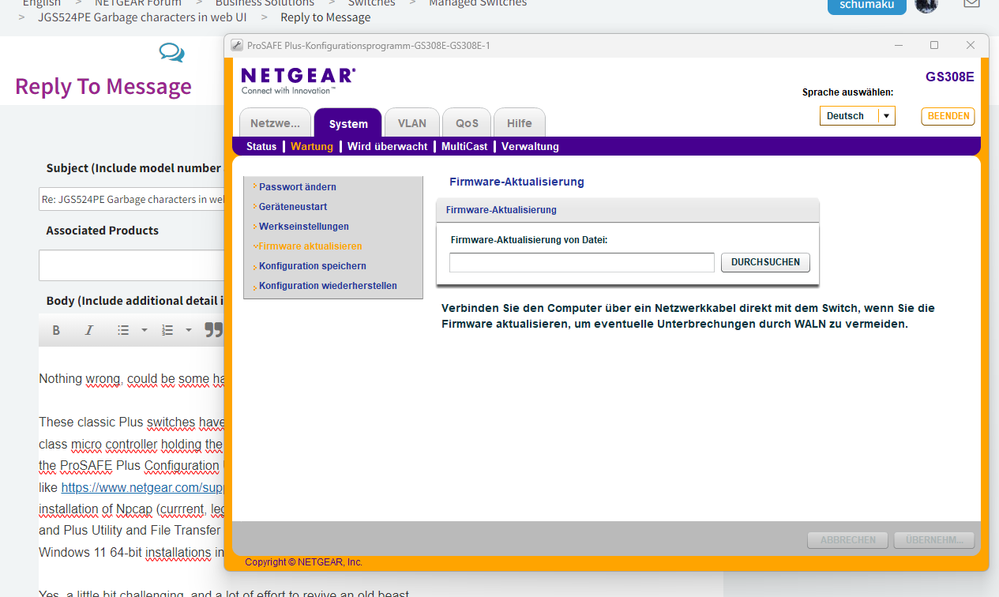This screenshot has height=597, width=999.
Task: Open the netgear.com link in reply body
Action: point(143,487)
